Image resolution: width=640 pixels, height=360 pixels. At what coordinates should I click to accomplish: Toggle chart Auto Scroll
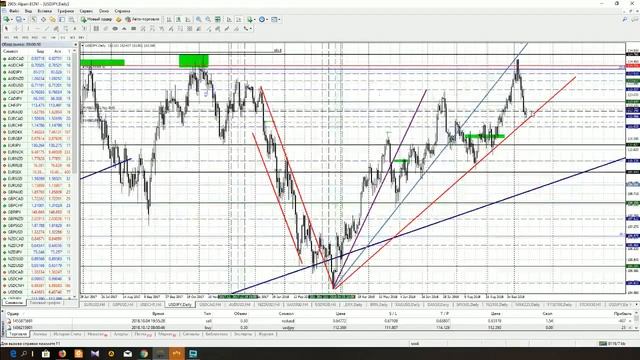point(229,19)
